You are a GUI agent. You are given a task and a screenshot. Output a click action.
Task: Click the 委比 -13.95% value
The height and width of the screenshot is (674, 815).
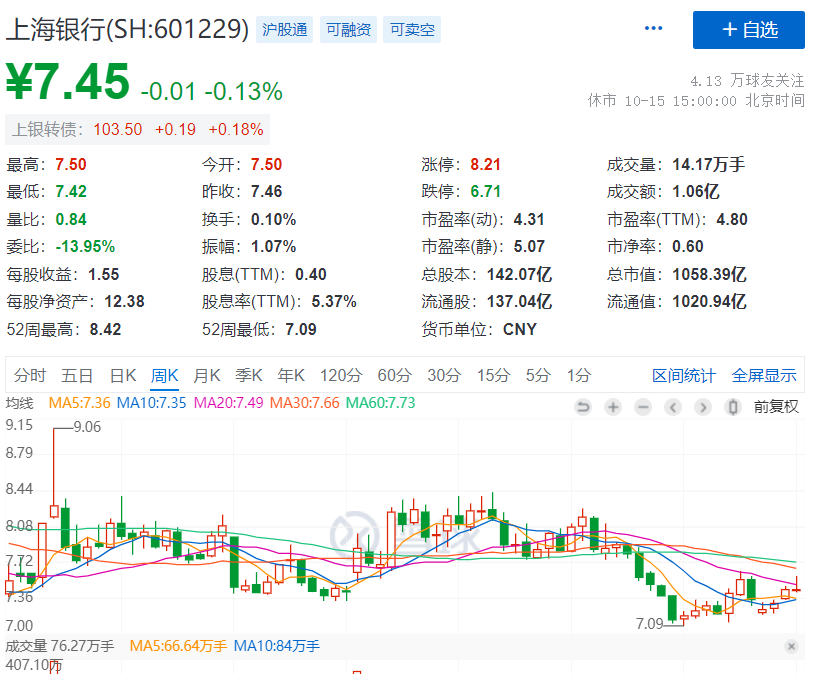pyautogui.click(x=85, y=246)
